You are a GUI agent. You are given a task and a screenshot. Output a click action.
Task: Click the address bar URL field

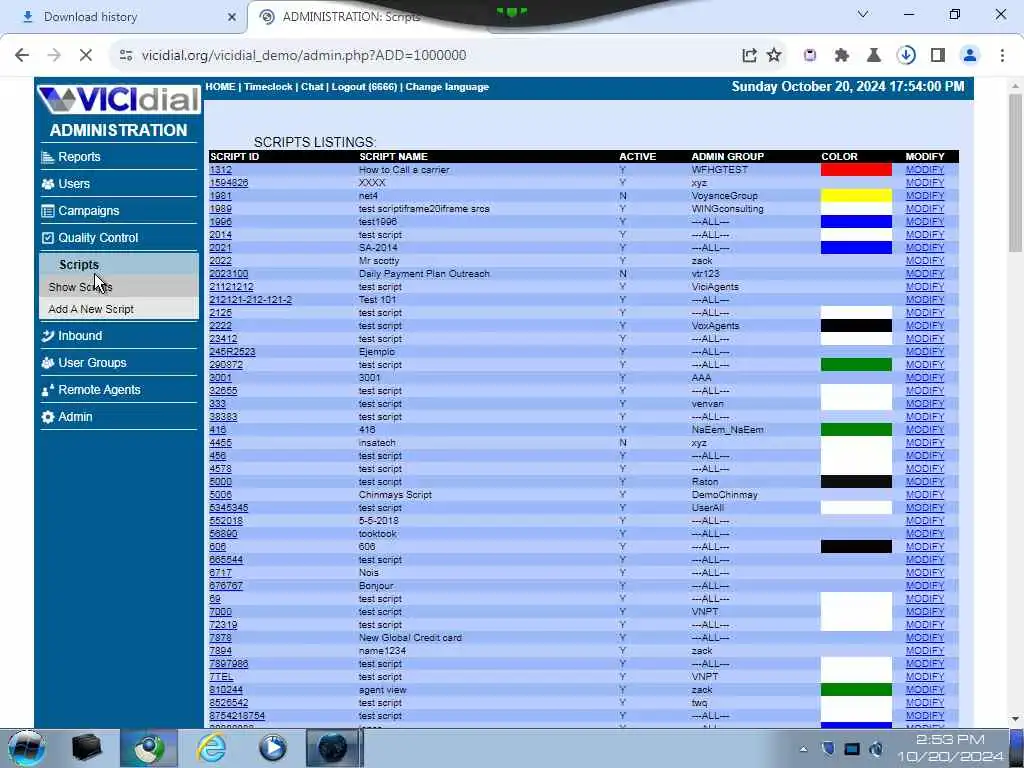click(431, 56)
